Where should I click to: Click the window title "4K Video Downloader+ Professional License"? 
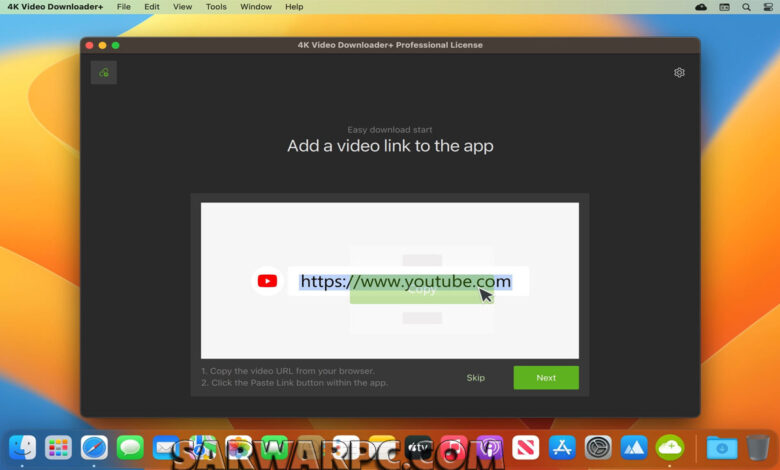[390, 45]
